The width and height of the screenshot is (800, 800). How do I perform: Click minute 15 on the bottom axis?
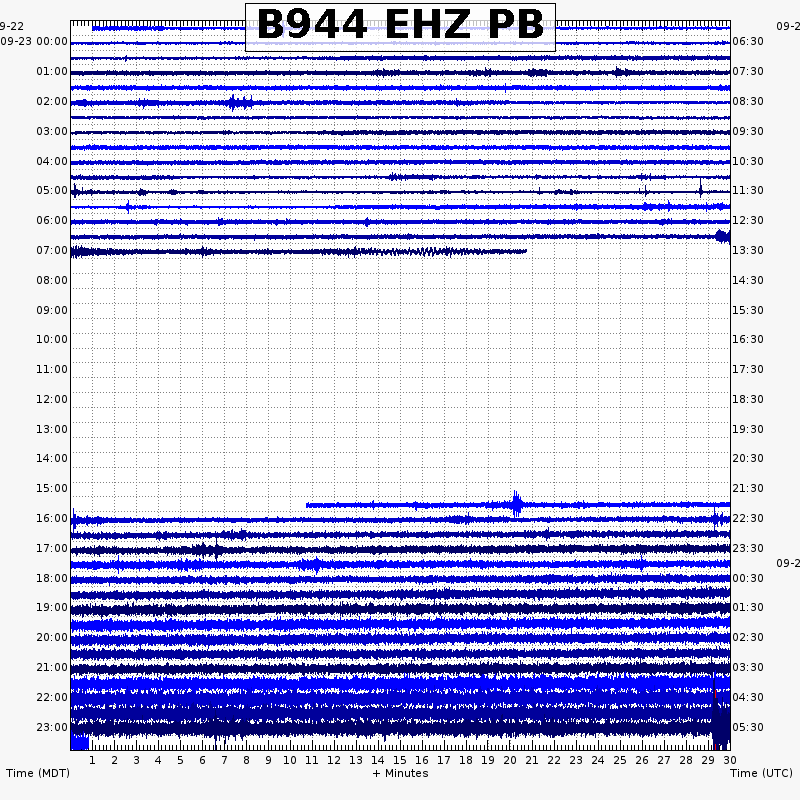(400, 760)
